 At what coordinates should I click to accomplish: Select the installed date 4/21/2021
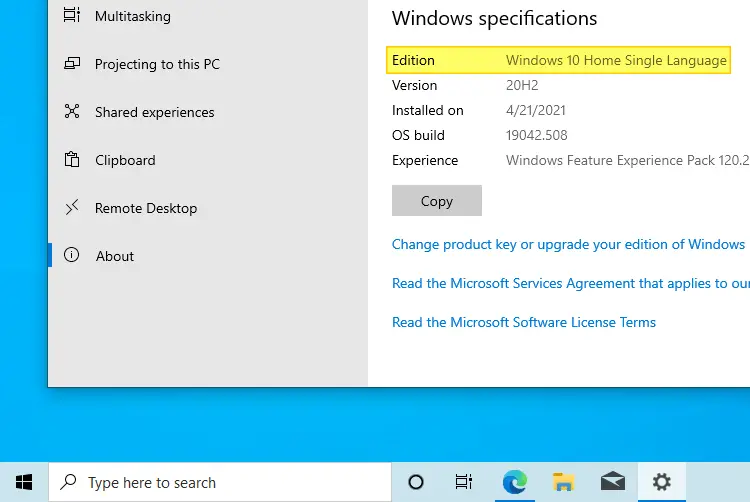coord(536,110)
